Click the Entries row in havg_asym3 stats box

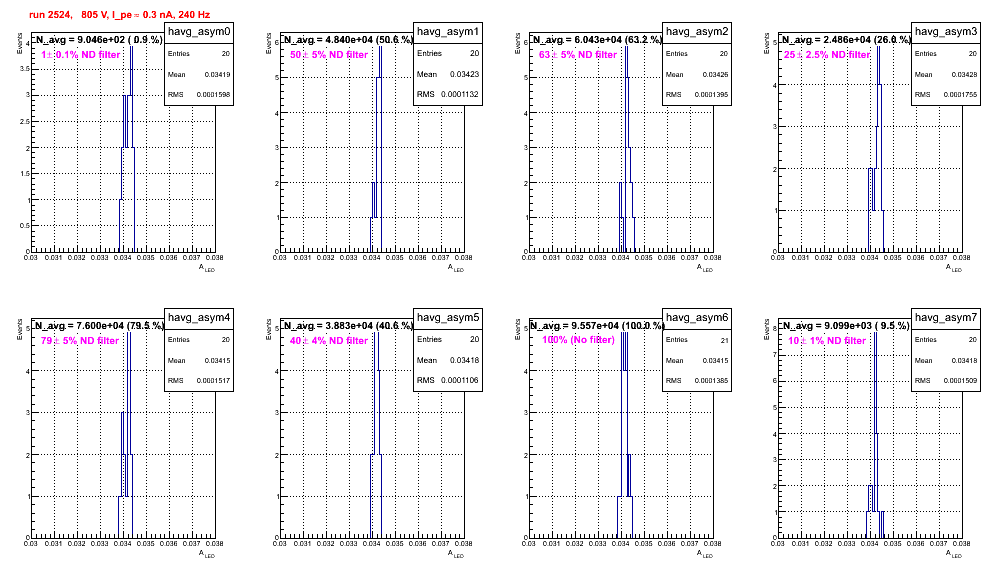pos(946,54)
